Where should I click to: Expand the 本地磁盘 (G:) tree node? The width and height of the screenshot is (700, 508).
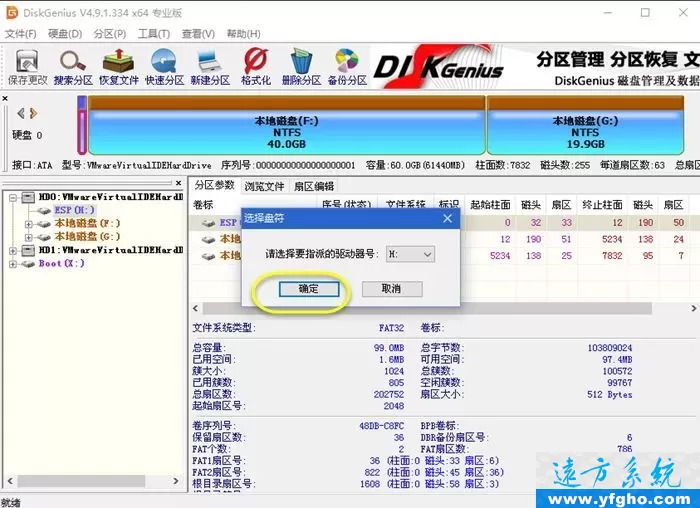(x=29, y=237)
